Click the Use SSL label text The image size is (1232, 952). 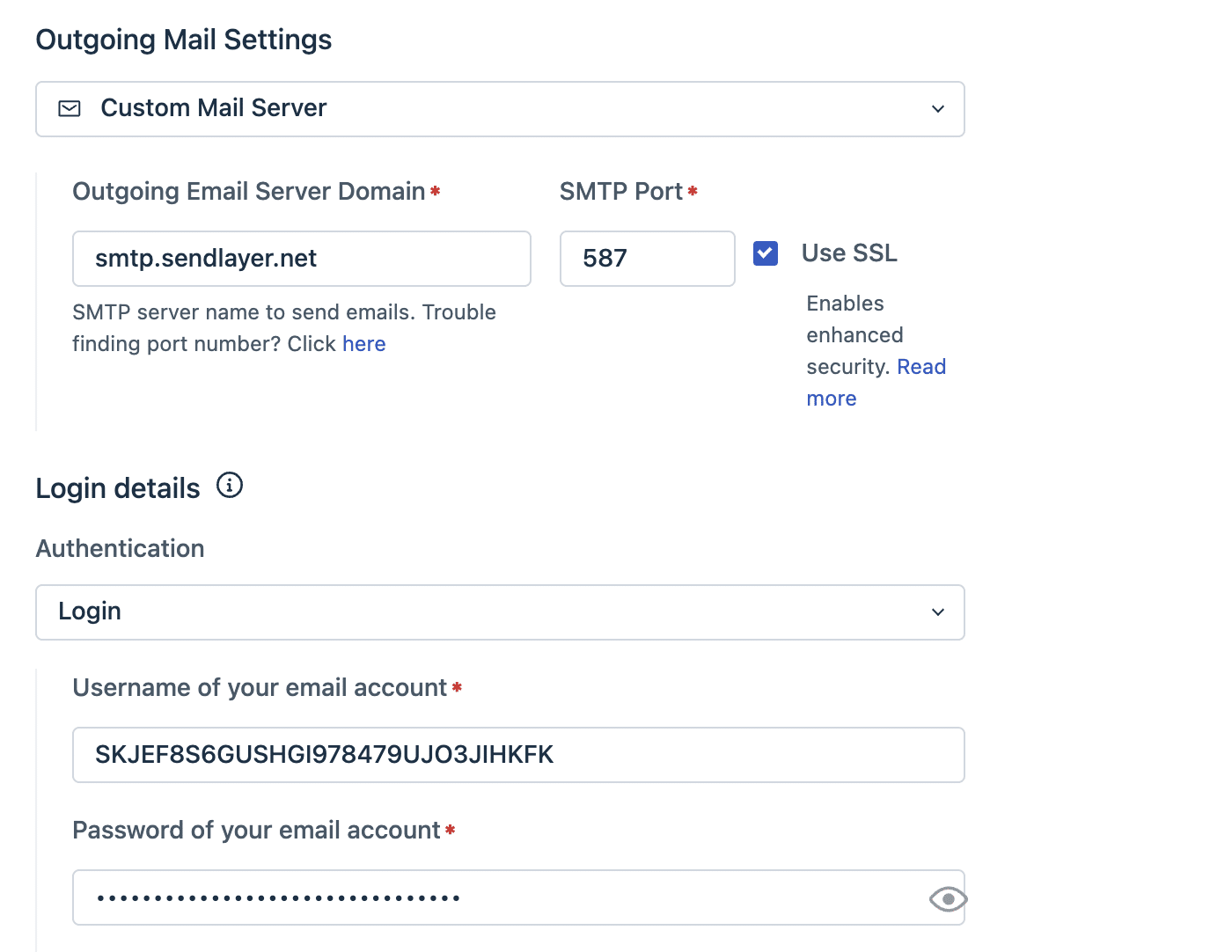[x=848, y=253]
